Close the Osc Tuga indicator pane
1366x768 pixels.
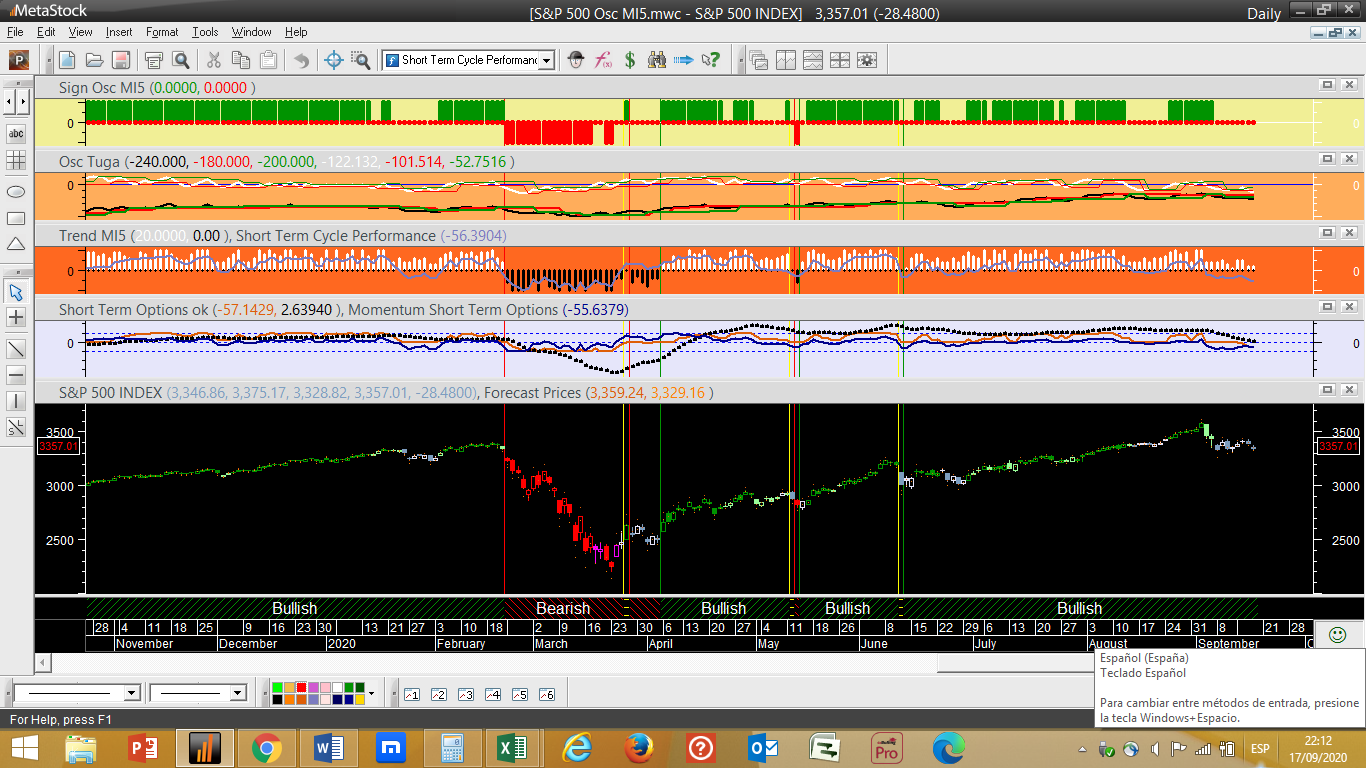click(1349, 159)
